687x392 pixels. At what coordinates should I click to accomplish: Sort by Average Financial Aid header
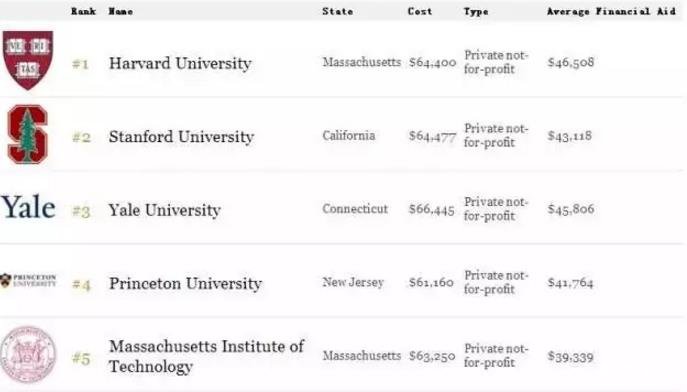tap(611, 11)
